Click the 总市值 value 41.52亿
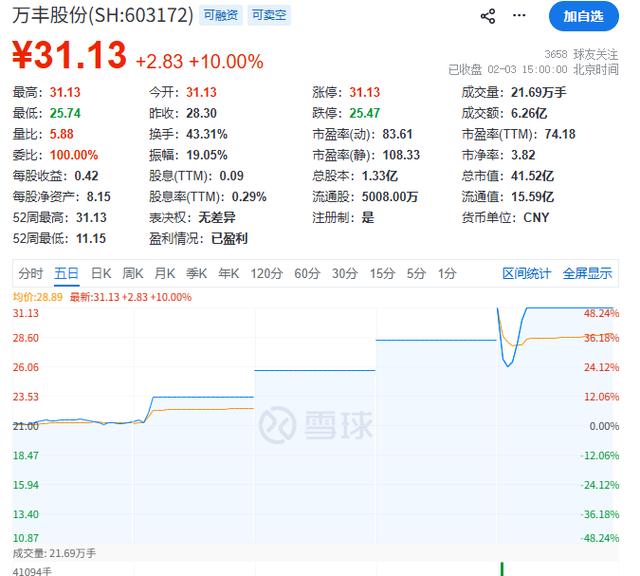Viewport: 640px width, 576px height. (x=533, y=176)
